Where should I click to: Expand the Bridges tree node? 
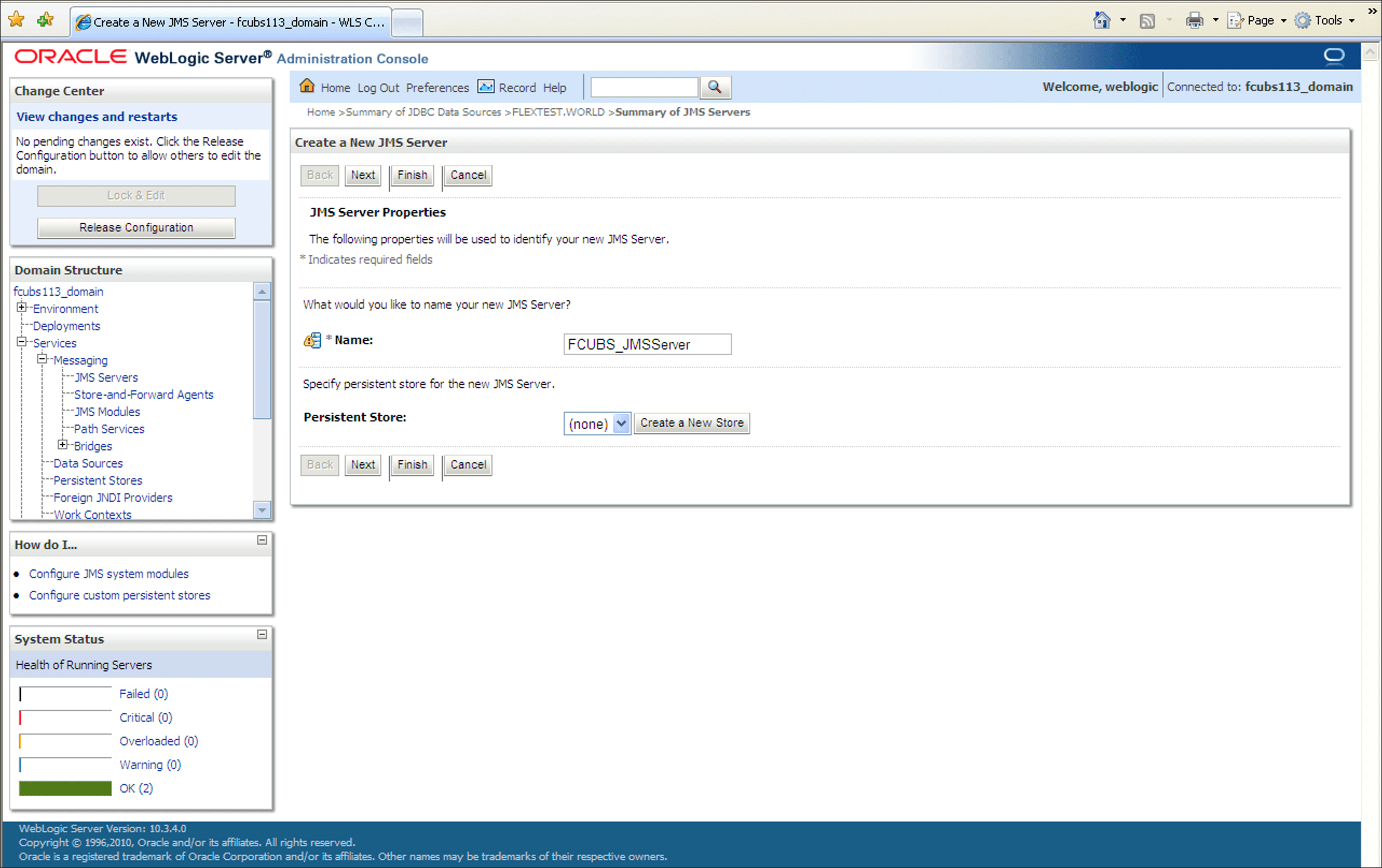[63, 445]
